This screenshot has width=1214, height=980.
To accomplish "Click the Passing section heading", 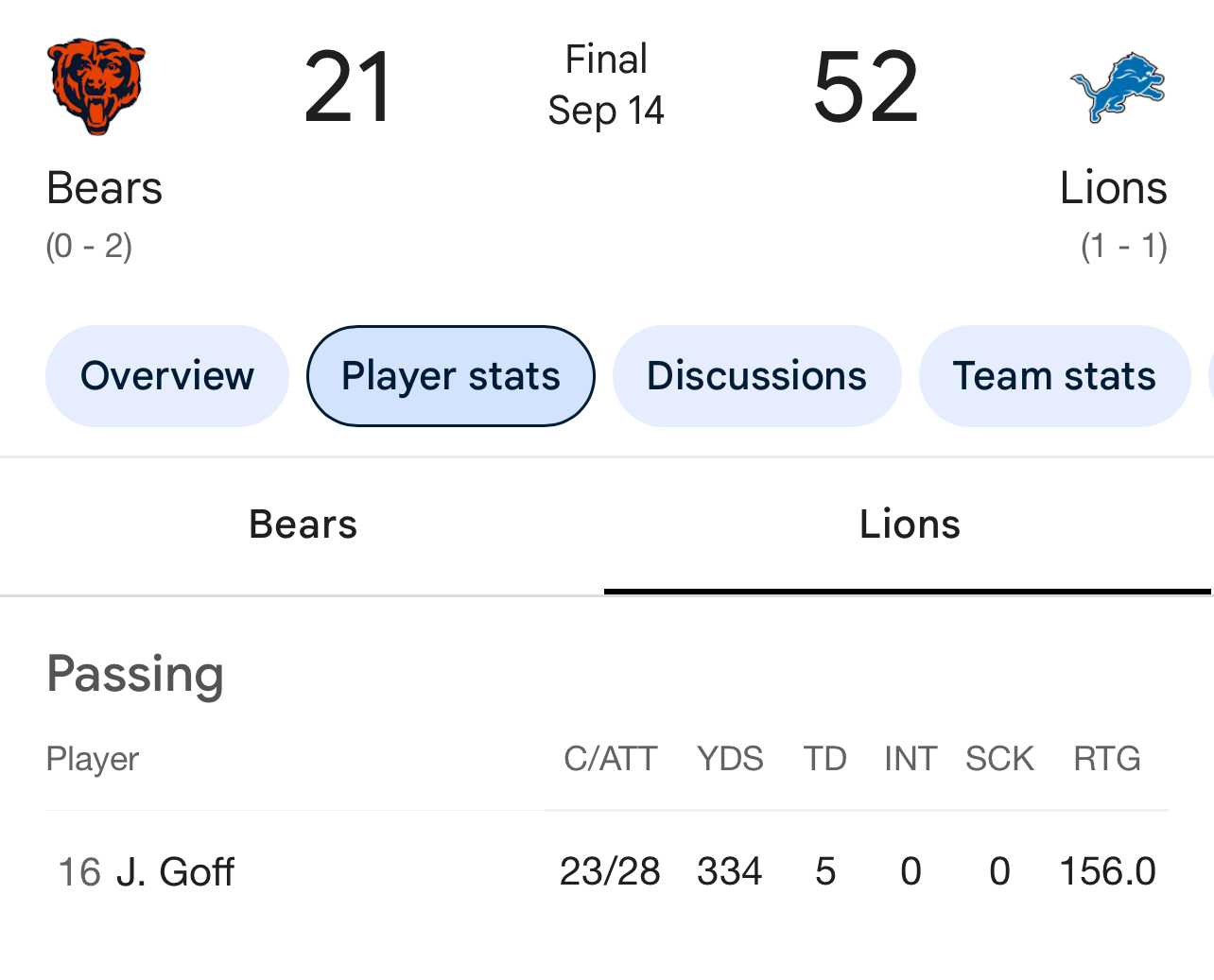I will tap(135, 676).
